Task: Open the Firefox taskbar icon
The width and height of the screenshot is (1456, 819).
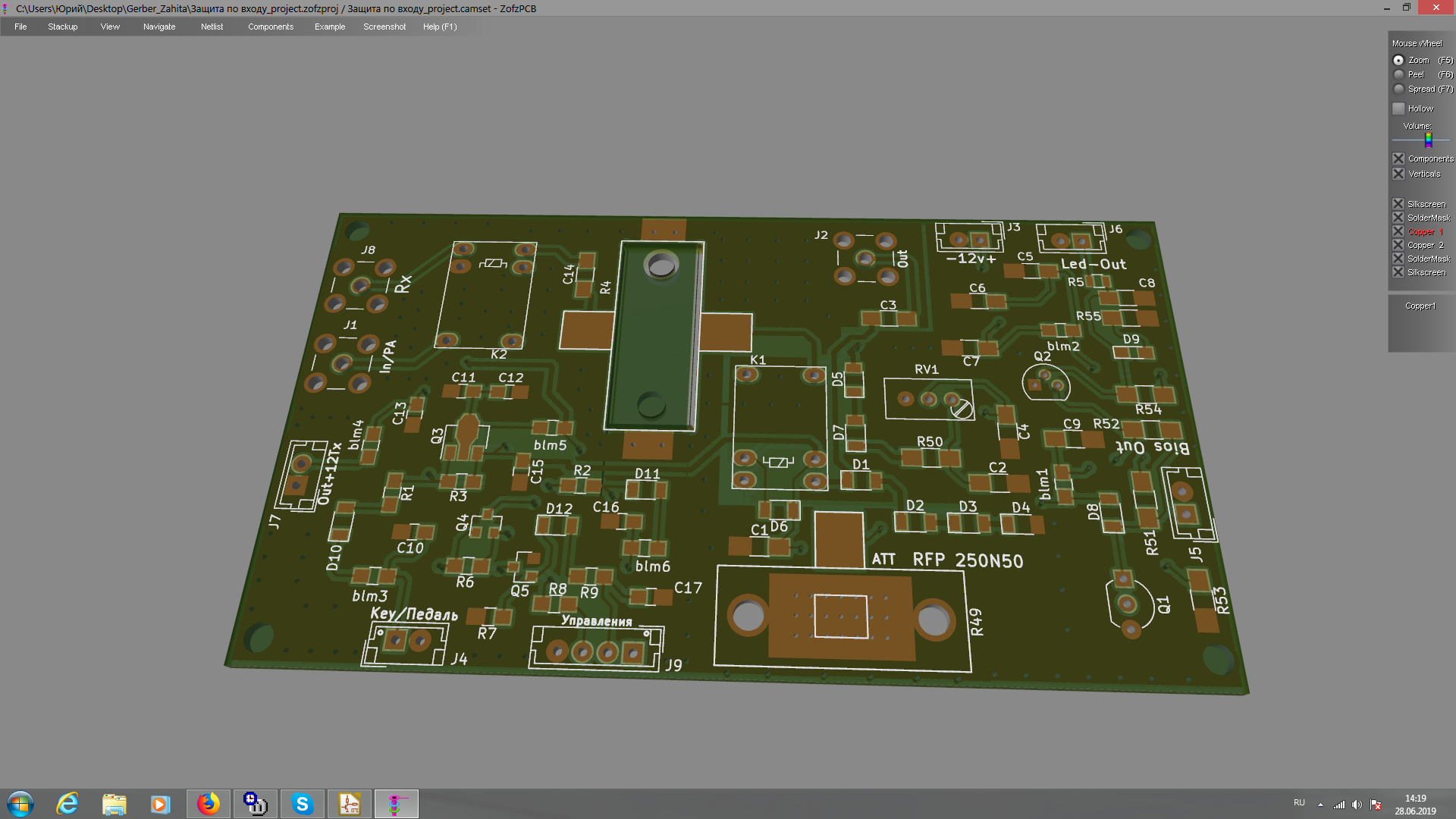Action: tap(208, 804)
